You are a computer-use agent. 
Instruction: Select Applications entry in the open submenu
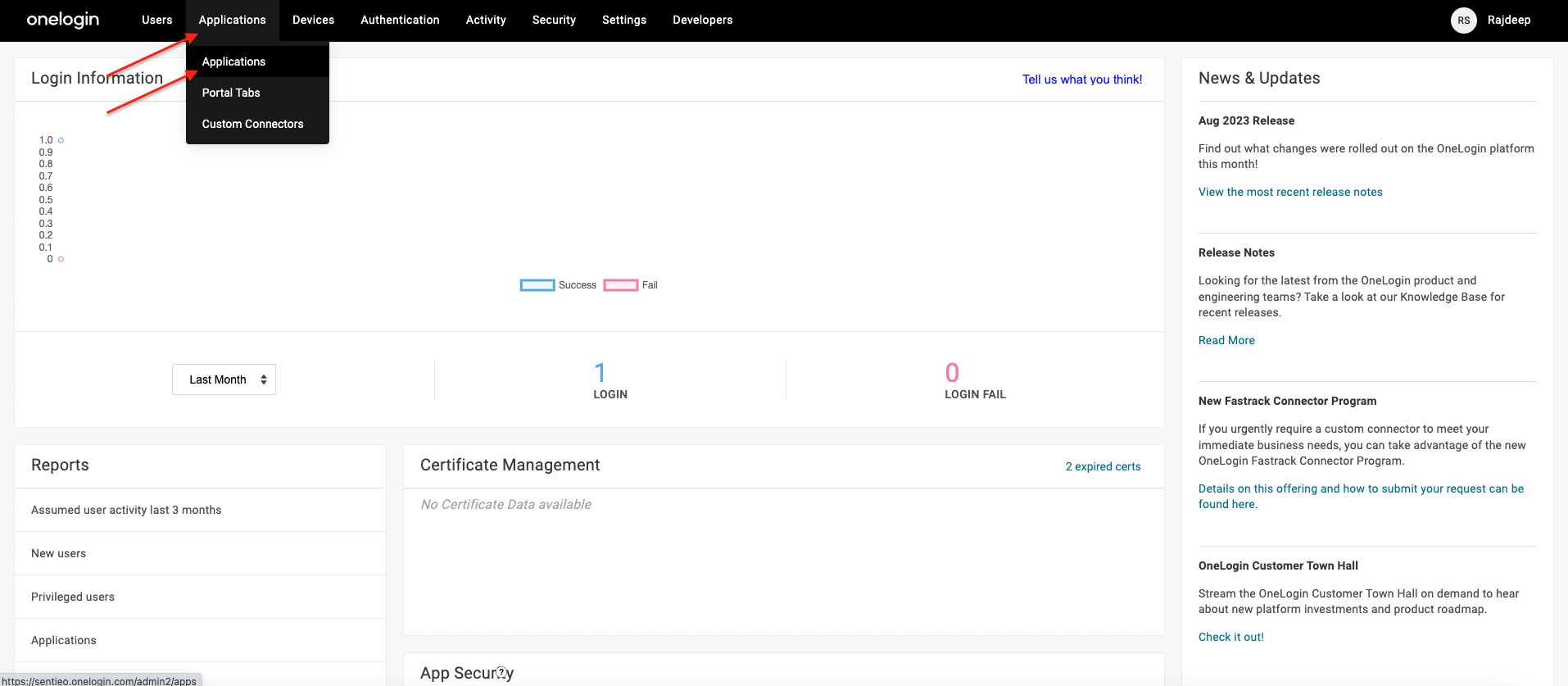point(233,61)
